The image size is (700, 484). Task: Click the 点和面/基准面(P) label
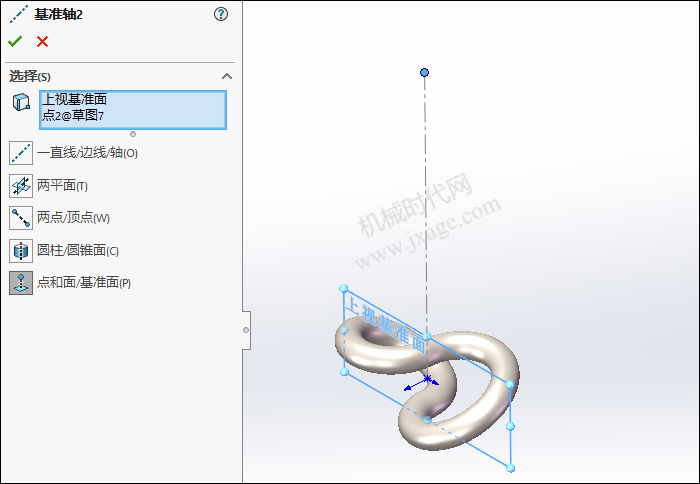[84, 282]
